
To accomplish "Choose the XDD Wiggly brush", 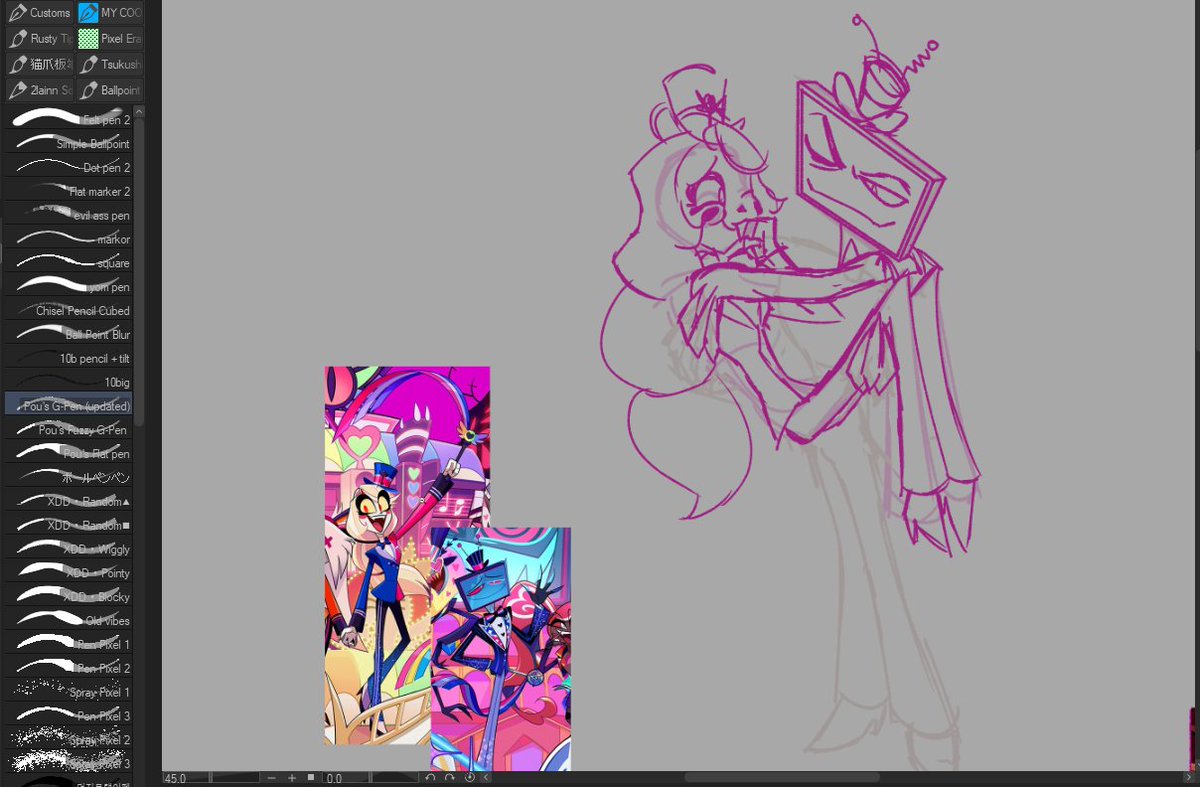I will pyautogui.click(x=68, y=549).
